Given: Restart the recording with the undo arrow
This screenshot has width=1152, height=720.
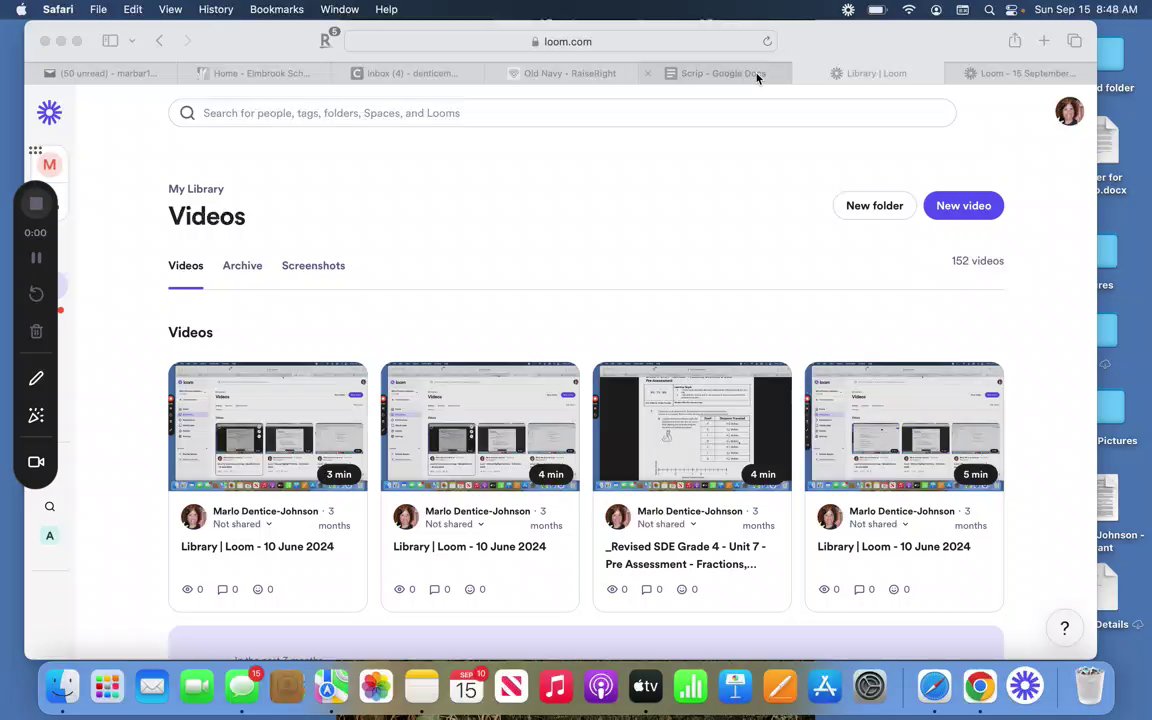Looking at the screenshot, I should (x=36, y=294).
